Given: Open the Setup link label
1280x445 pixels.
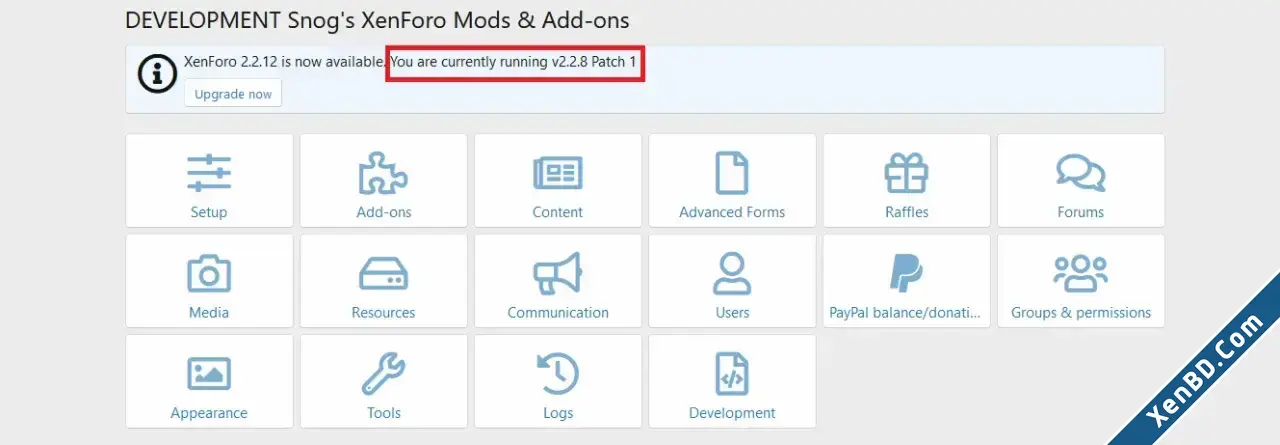Looking at the screenshot, I should (209, 212).
